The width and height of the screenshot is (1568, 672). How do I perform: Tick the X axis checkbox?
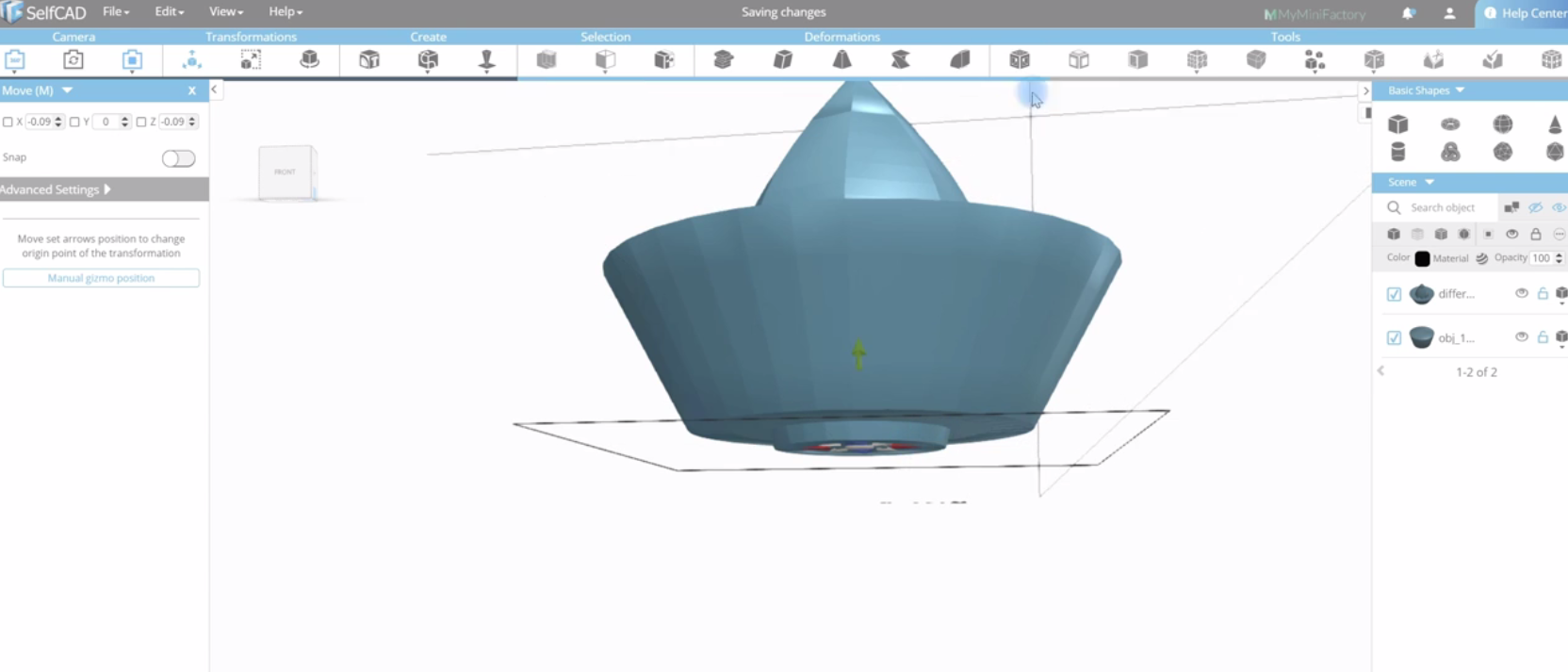[8, 122]
